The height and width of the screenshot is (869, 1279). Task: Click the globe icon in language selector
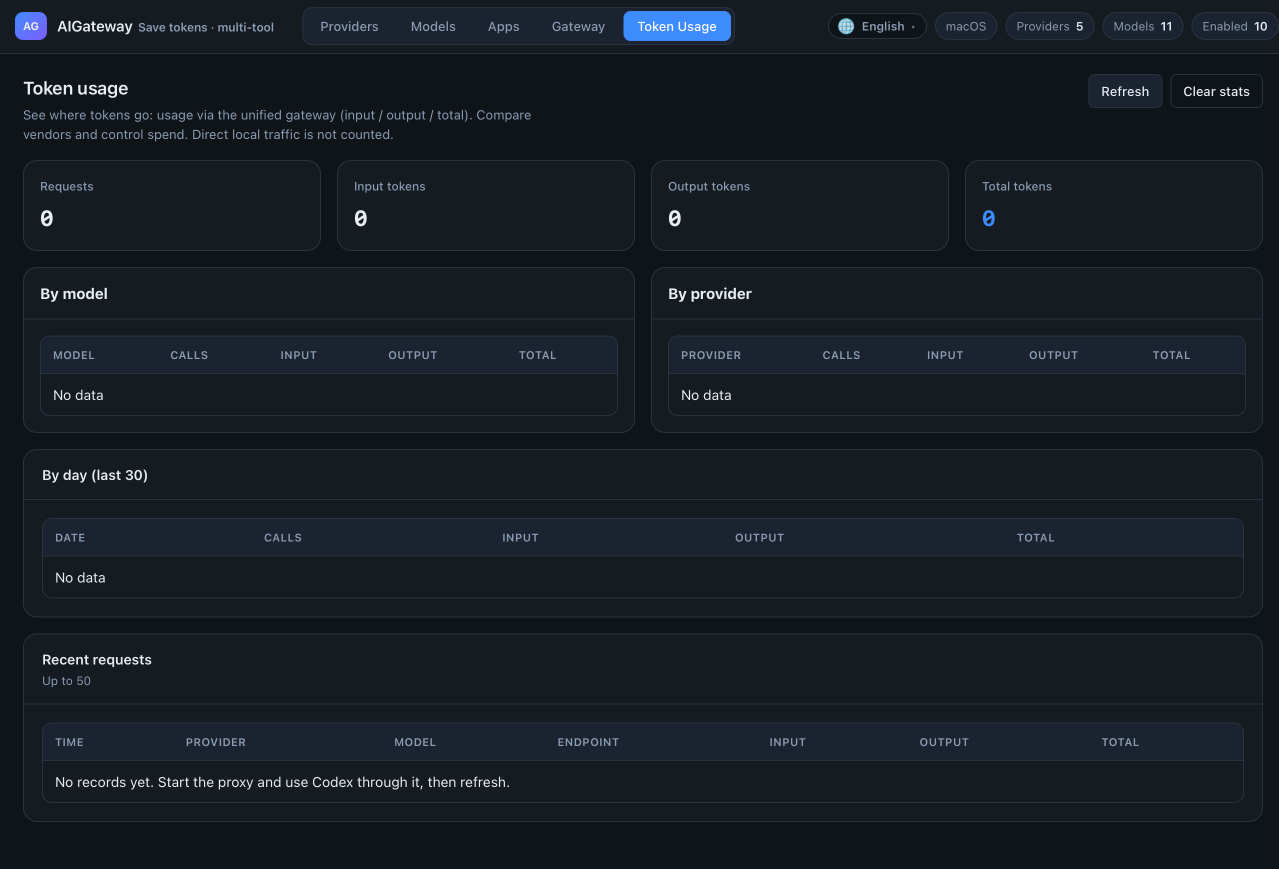(846, 26)
